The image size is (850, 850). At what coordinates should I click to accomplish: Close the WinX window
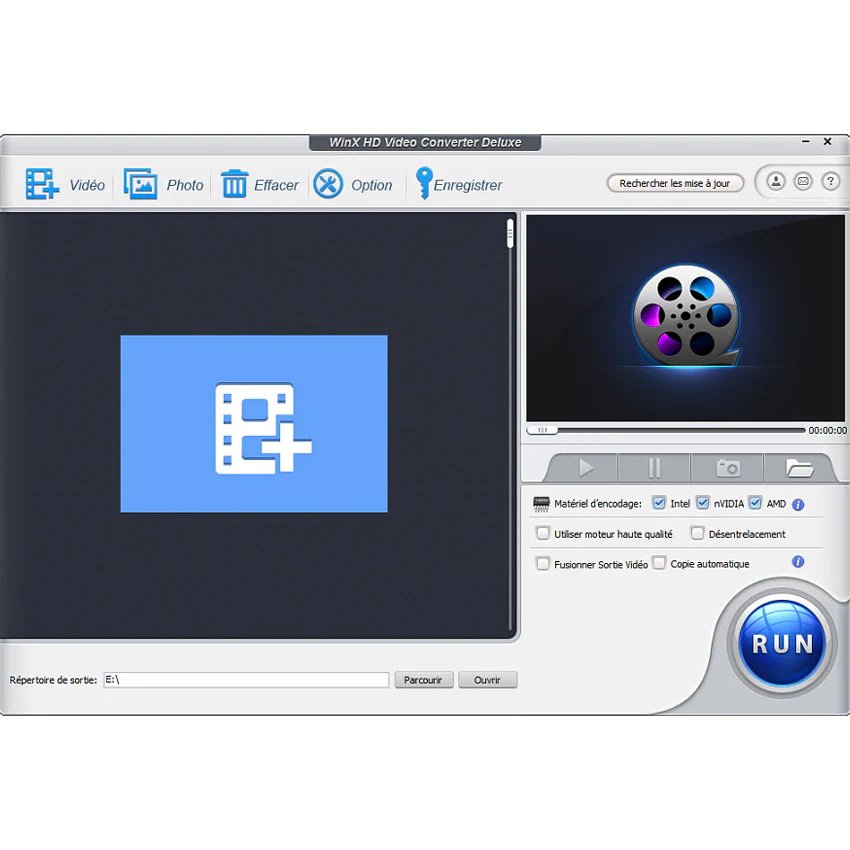coord(827,141)
